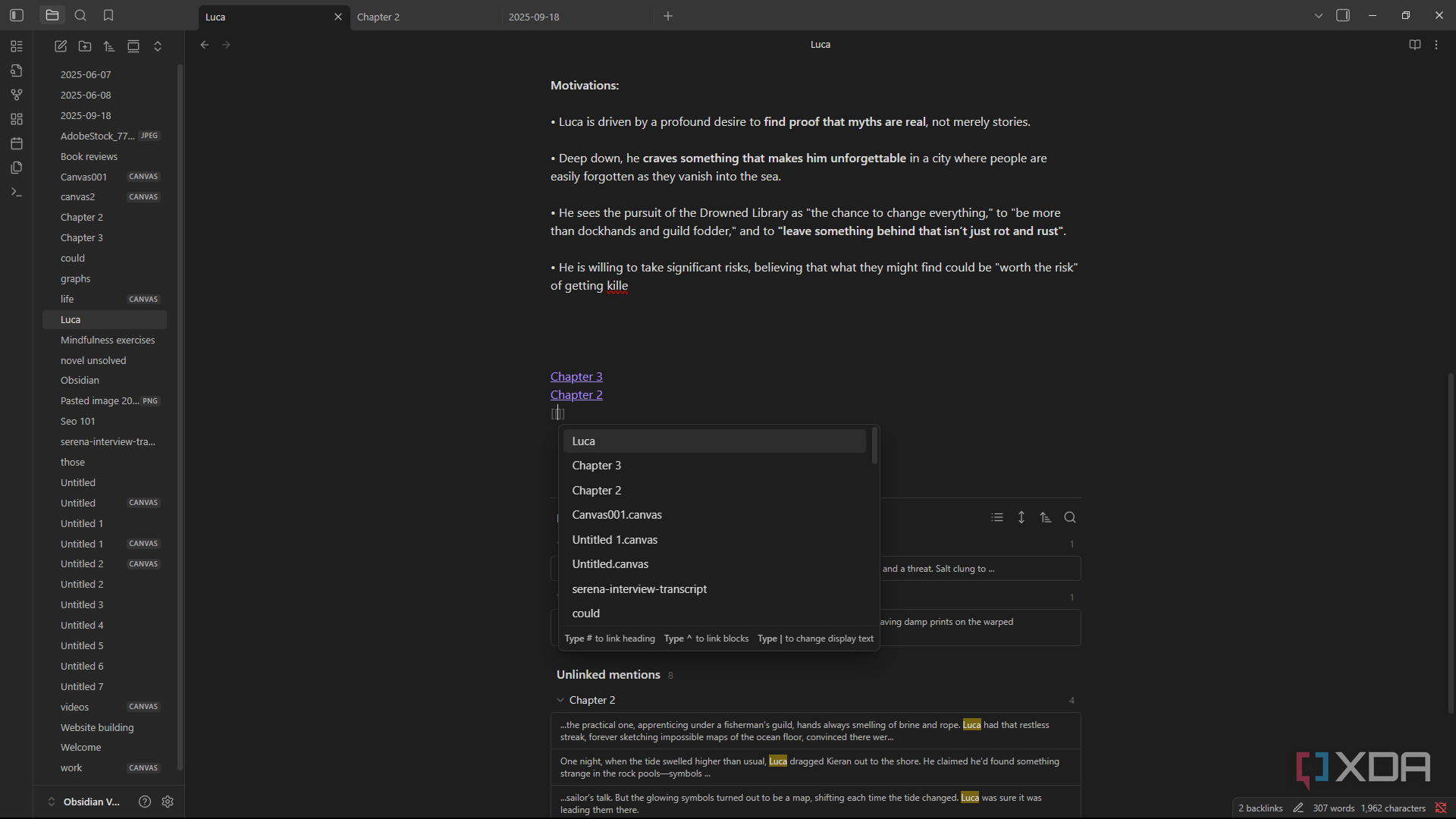Open Seo 101 note
Screen dimensions: 1456x819
click(x=105, y=421)
